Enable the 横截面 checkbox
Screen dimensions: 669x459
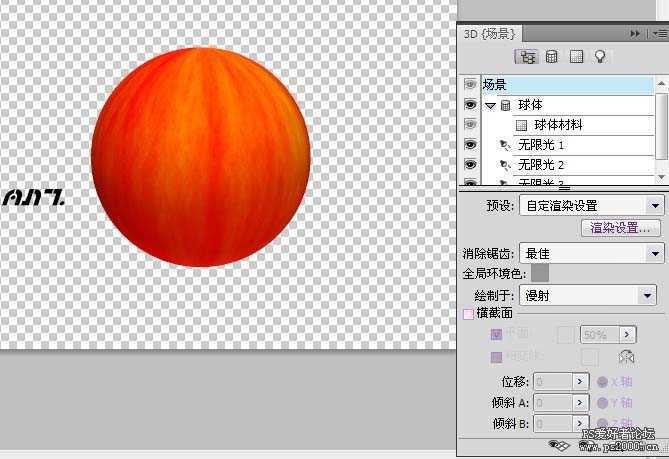[468, 314]
